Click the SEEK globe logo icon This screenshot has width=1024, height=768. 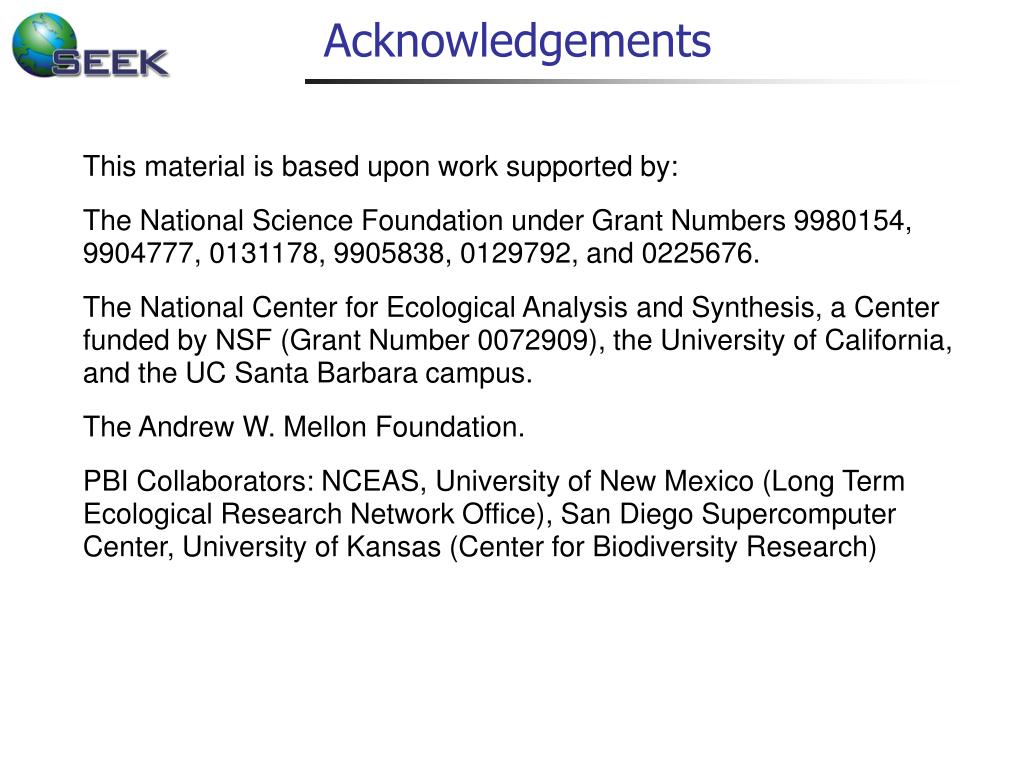point(42,42)
